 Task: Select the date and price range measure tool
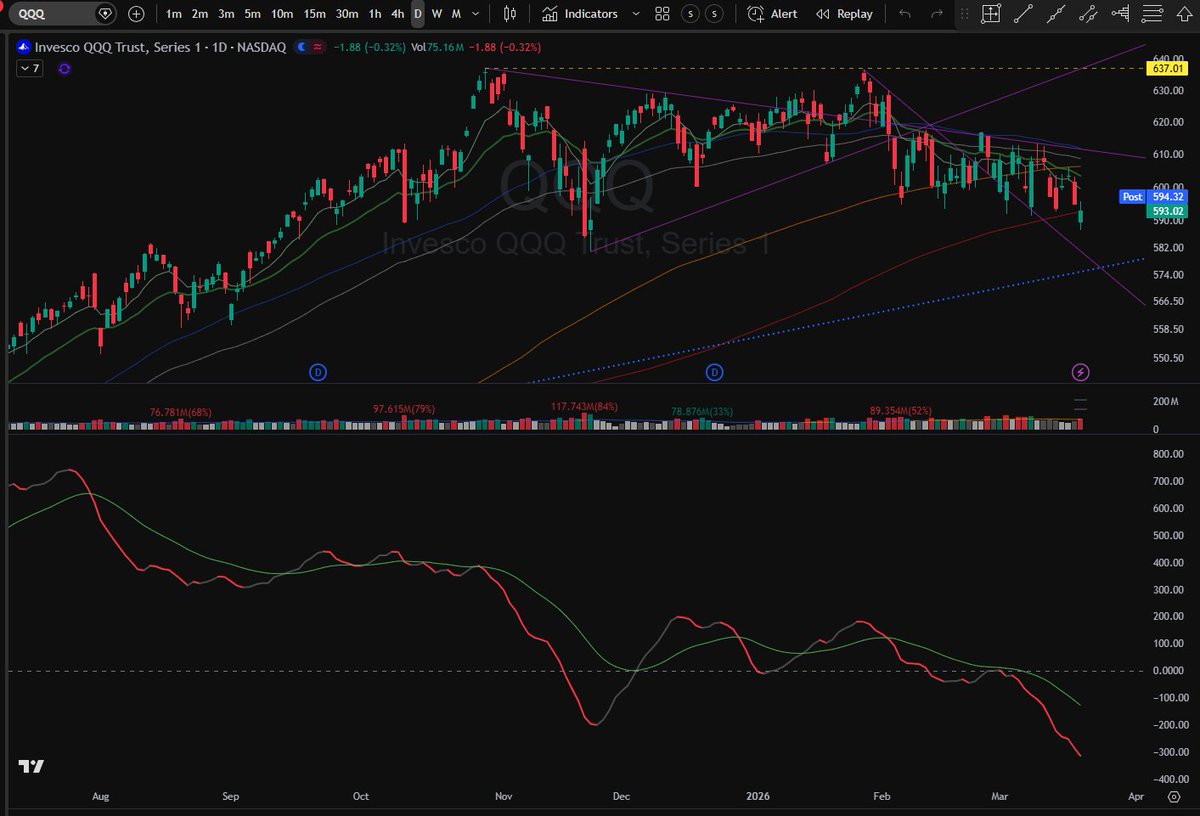pos(990,14)
